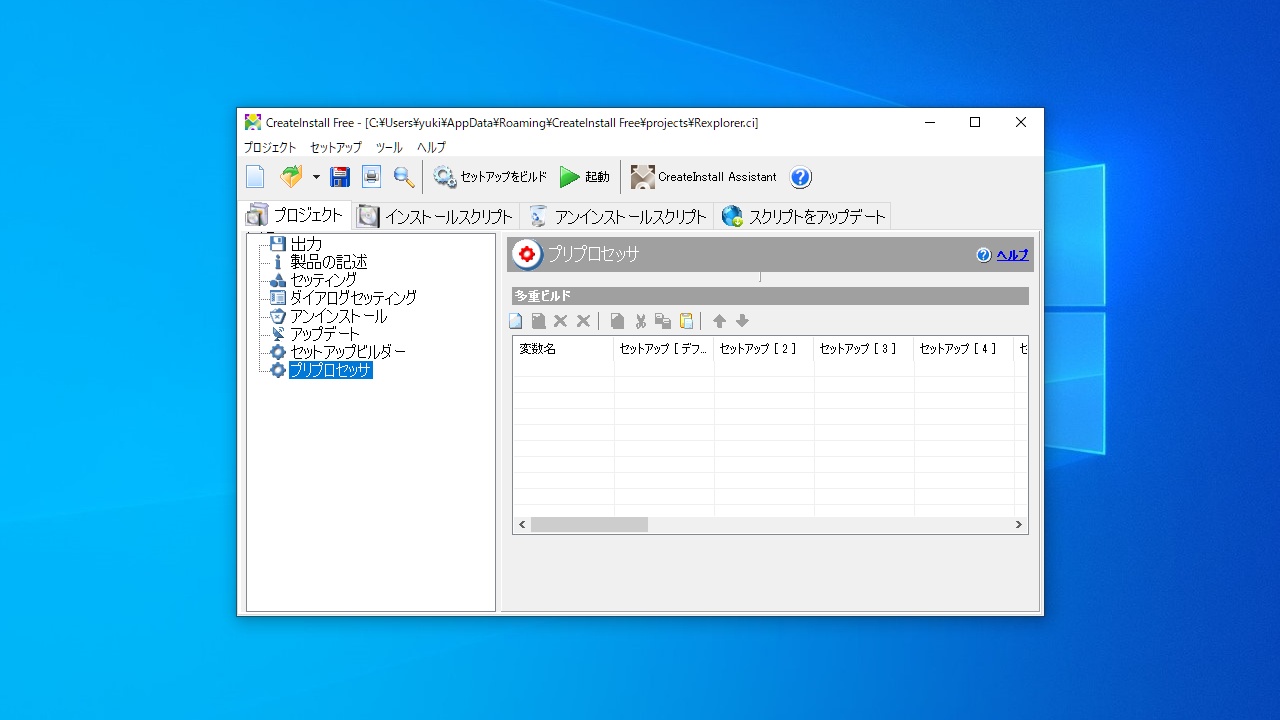This screenshot has width=1280, height=720.
Task: Build the setup with セットアップをビルド
Action: click(490, 177)
